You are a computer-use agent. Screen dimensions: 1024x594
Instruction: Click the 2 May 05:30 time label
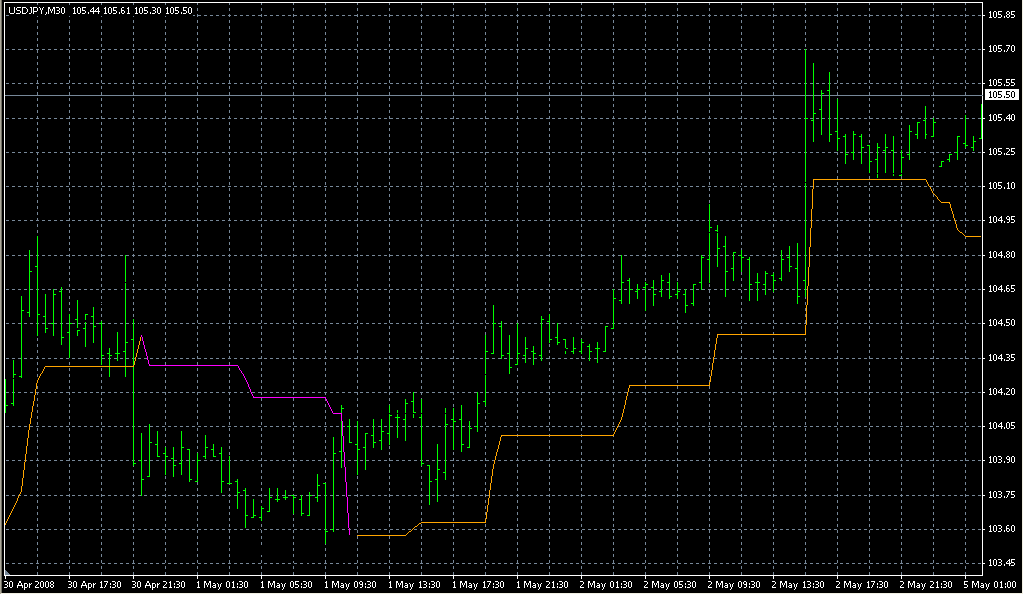point(670,585)
